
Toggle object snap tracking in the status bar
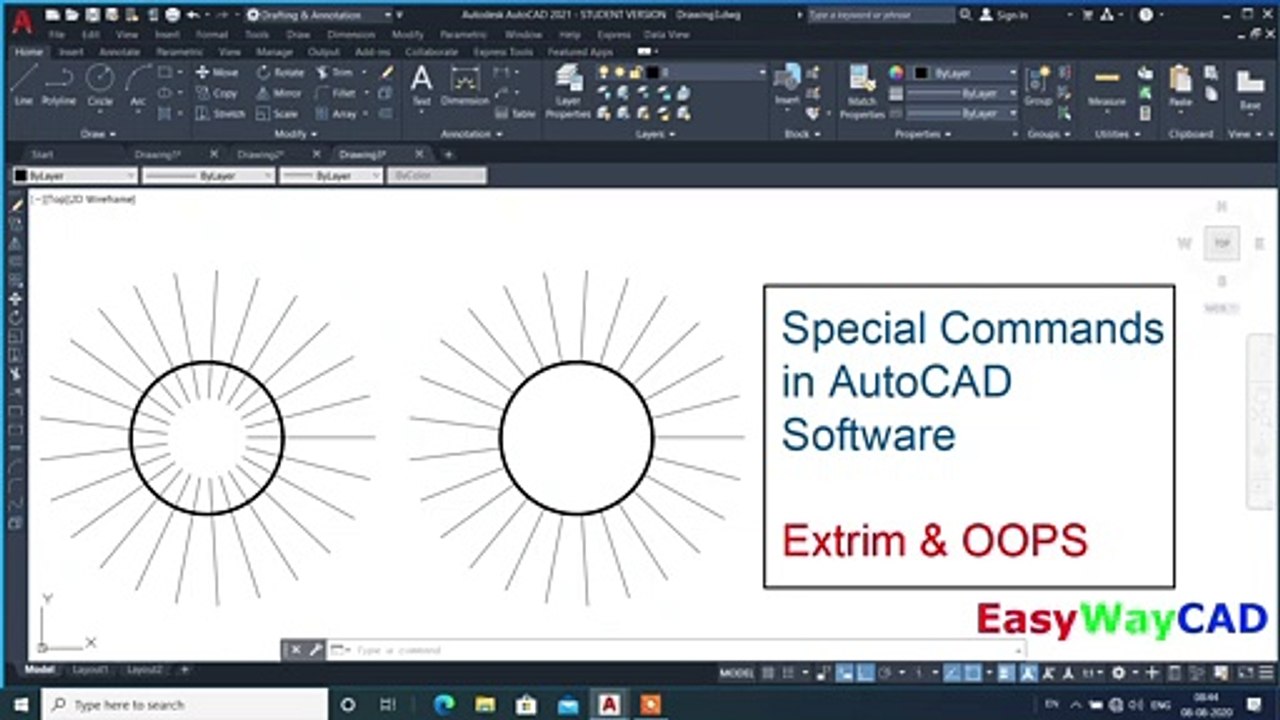[x=952, y=674]
